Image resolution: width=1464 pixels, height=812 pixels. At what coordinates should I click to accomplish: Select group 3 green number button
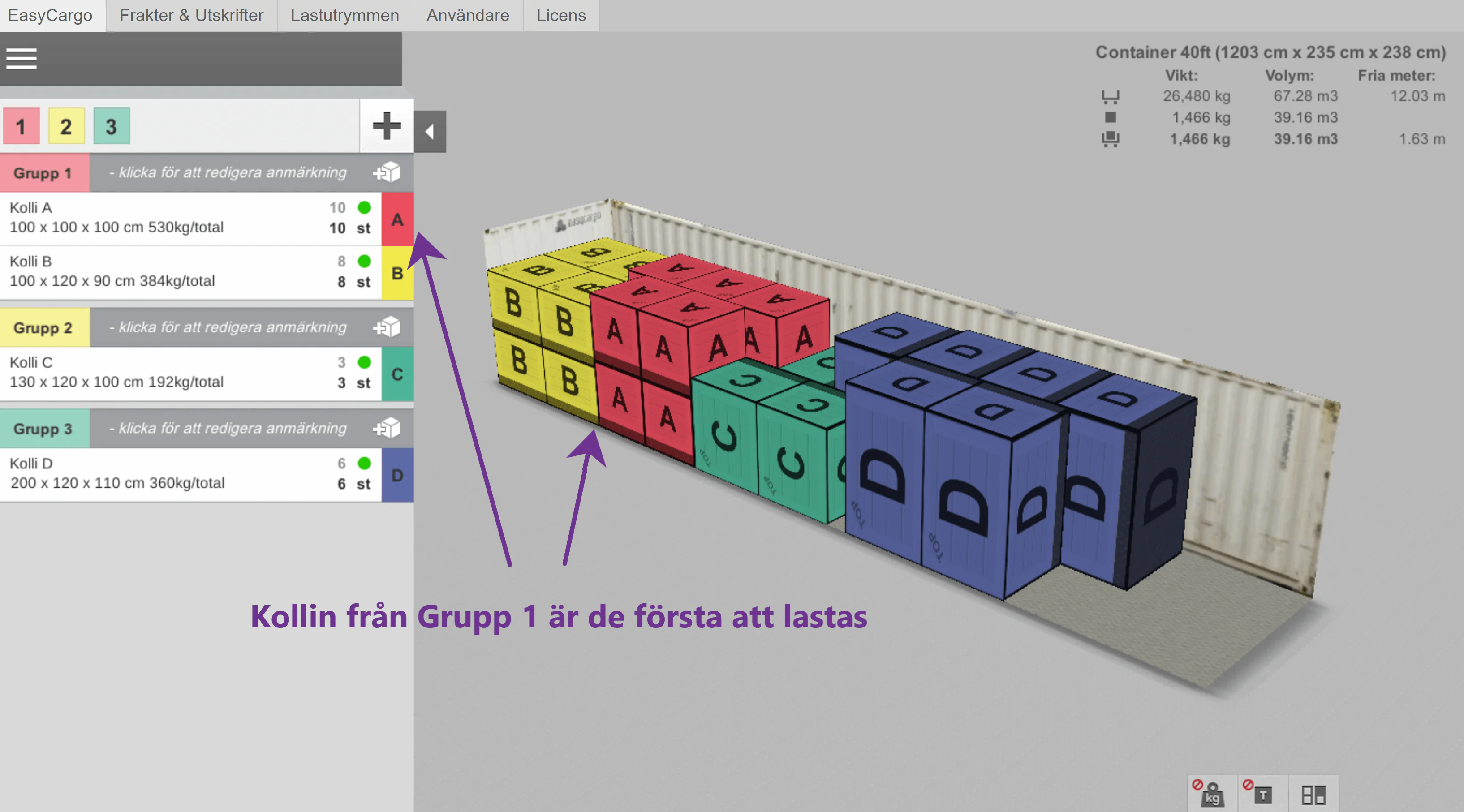point(112,126)
